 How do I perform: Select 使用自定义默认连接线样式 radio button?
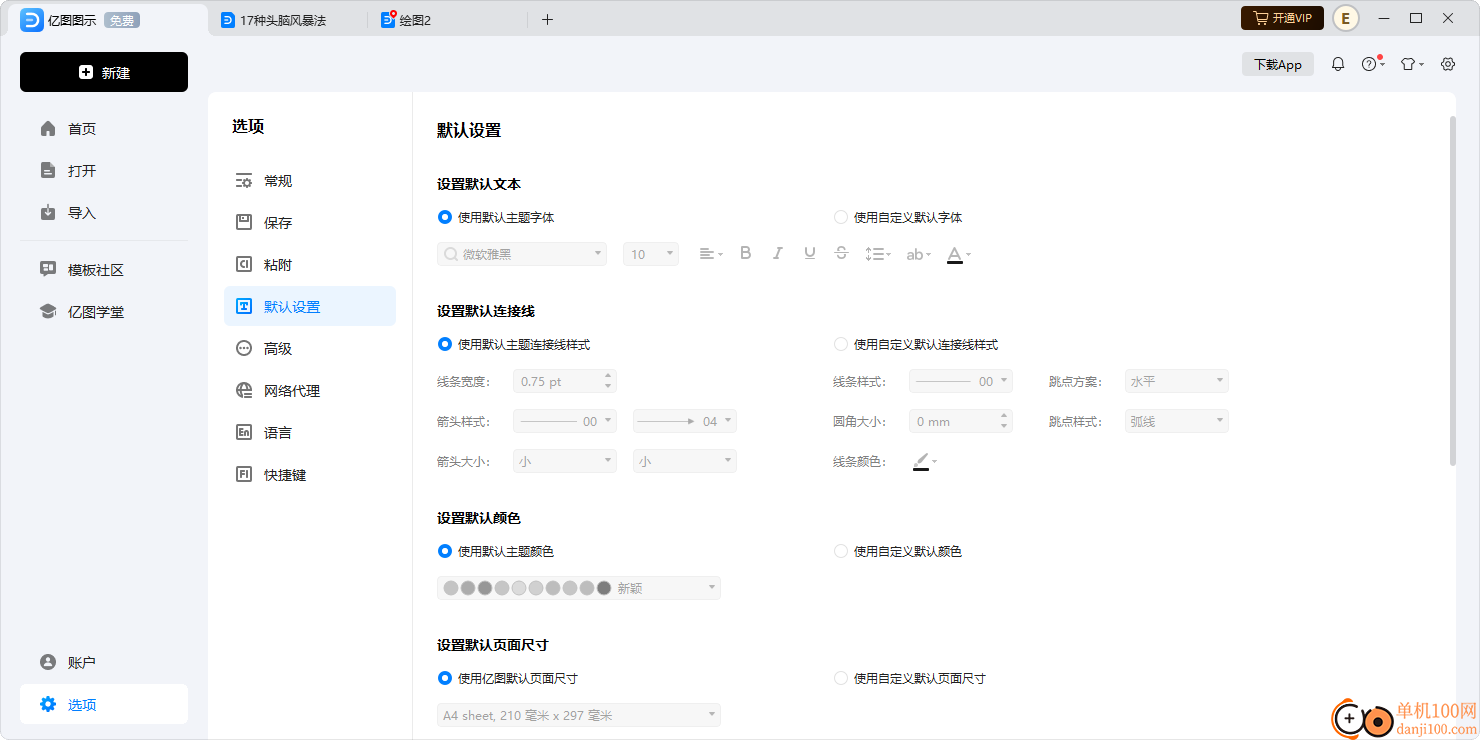click(841, 344)
